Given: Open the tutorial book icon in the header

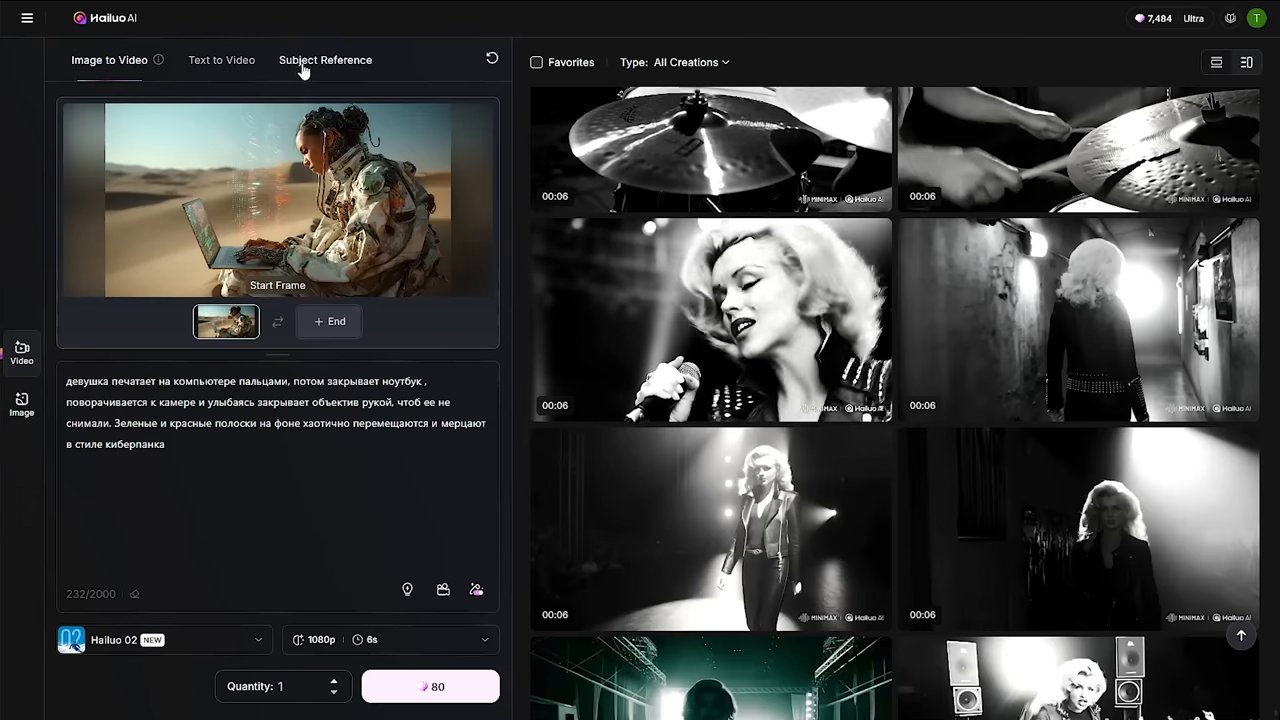Looking at the screenshot, I should pos(1230,18).
